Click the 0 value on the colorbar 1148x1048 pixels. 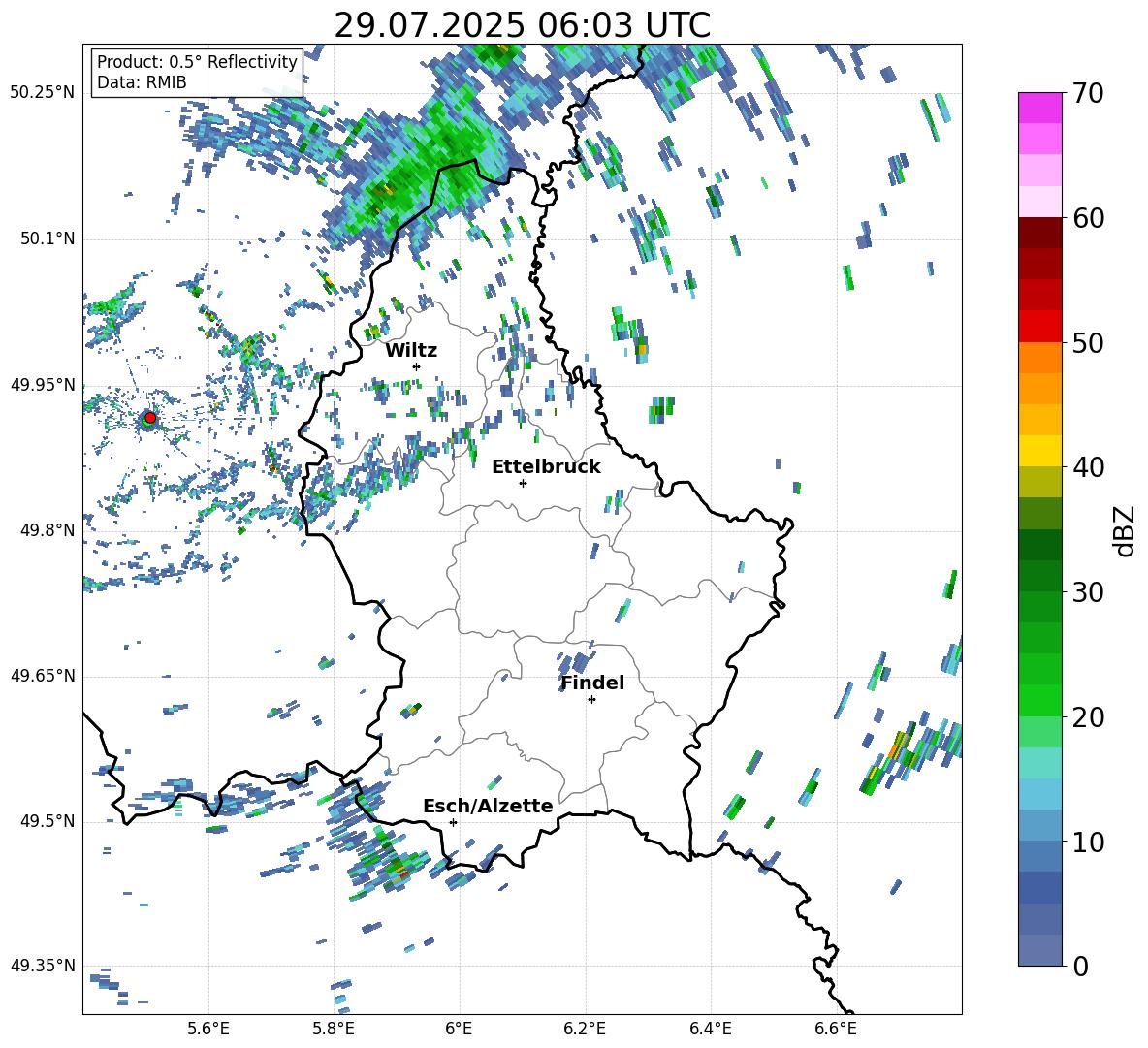click(x=1080, y=966)
